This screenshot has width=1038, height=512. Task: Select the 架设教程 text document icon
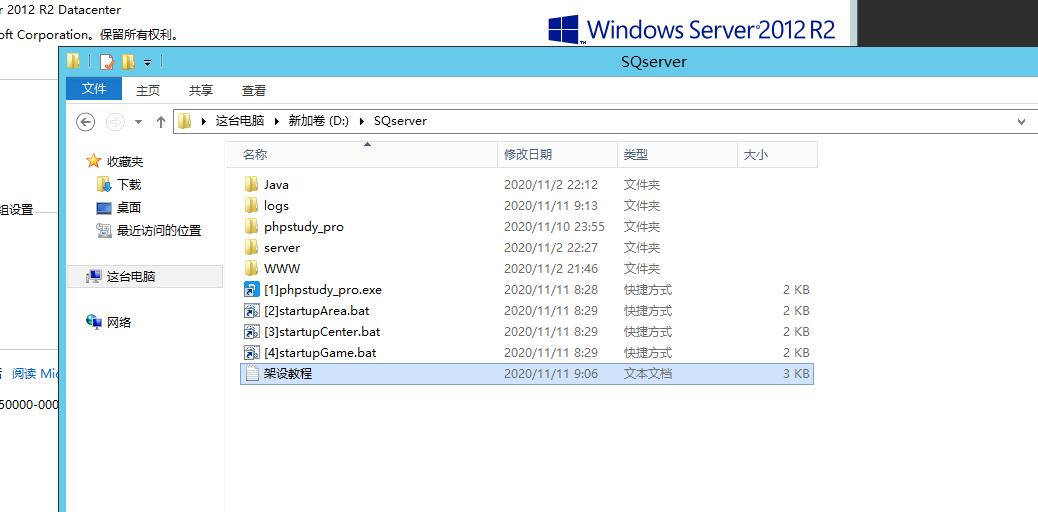point(251,374)
